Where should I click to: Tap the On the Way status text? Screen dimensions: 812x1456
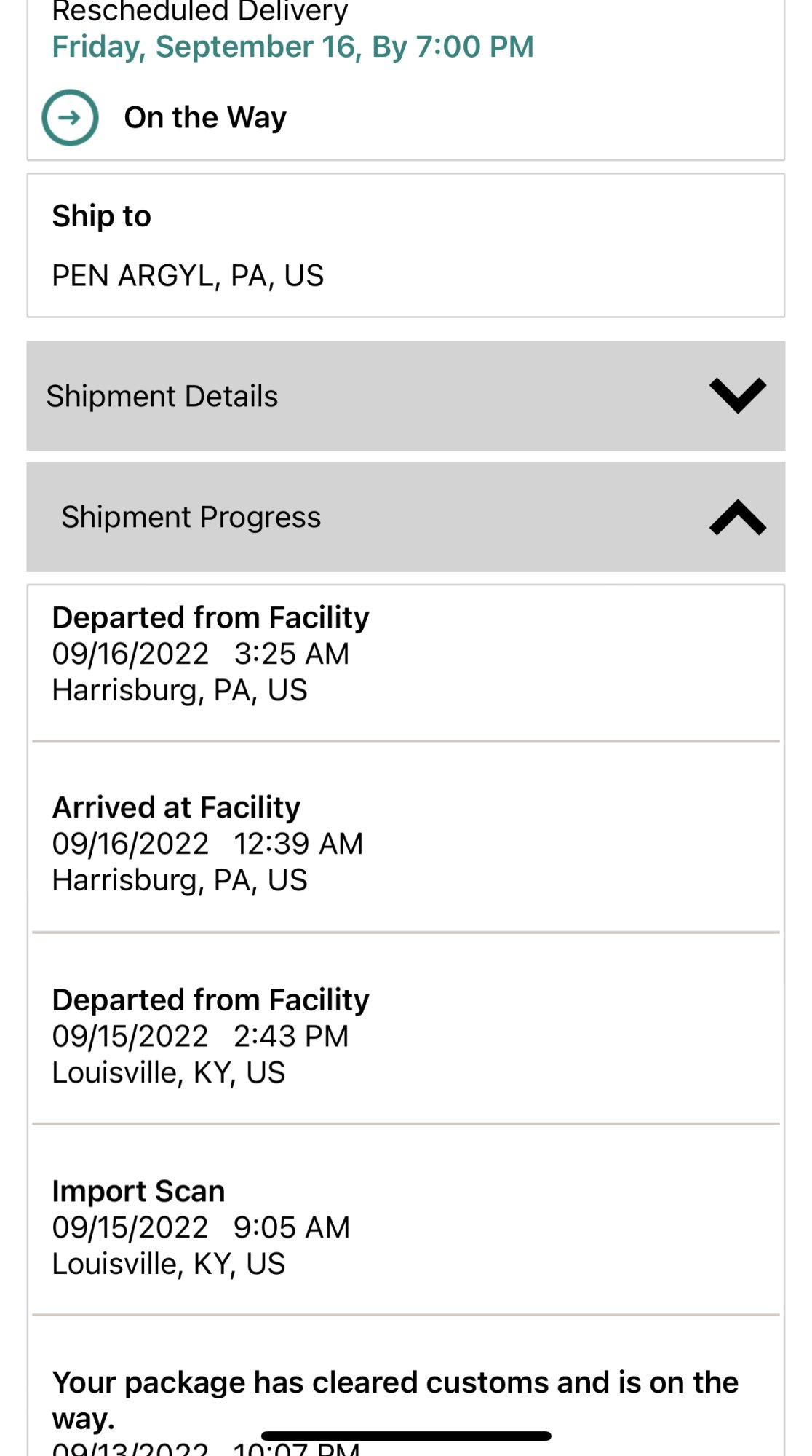tap(205, 117)
